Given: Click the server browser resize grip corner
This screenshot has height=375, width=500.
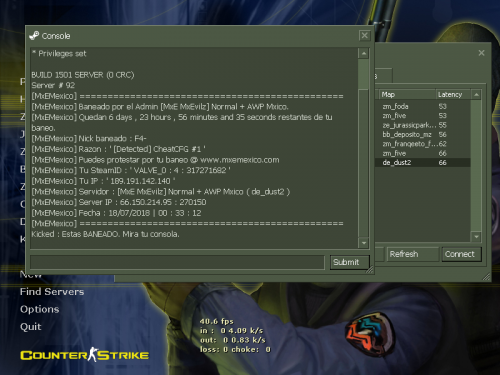Looking at the screenshot, I should [487, 277].
